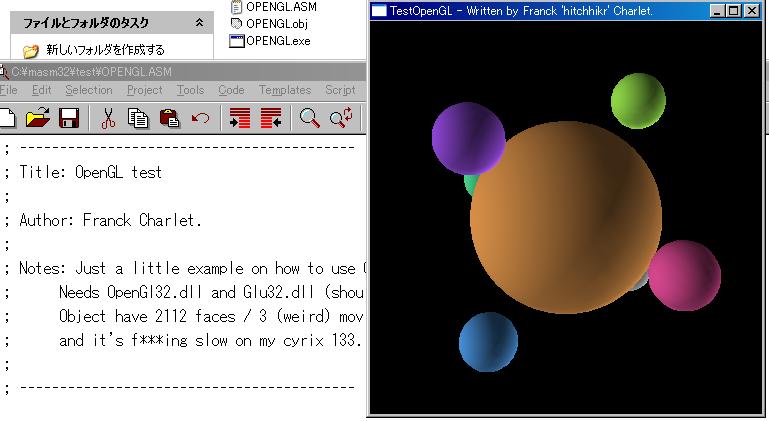
Task: Click the outdent lines icon
Action: click(270, 118)
